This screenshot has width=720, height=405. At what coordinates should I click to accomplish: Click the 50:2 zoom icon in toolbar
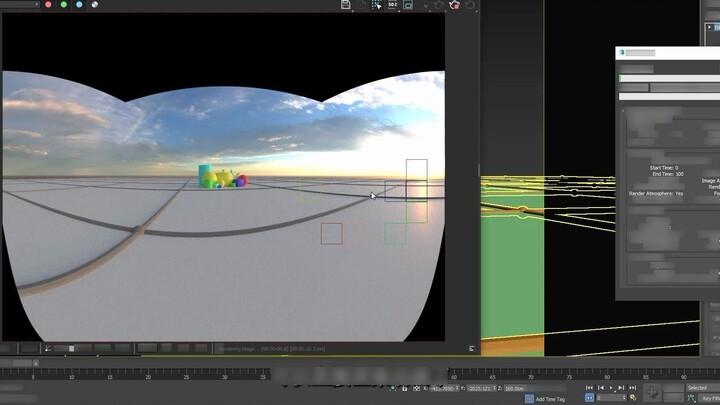click(x=393, y=5)
